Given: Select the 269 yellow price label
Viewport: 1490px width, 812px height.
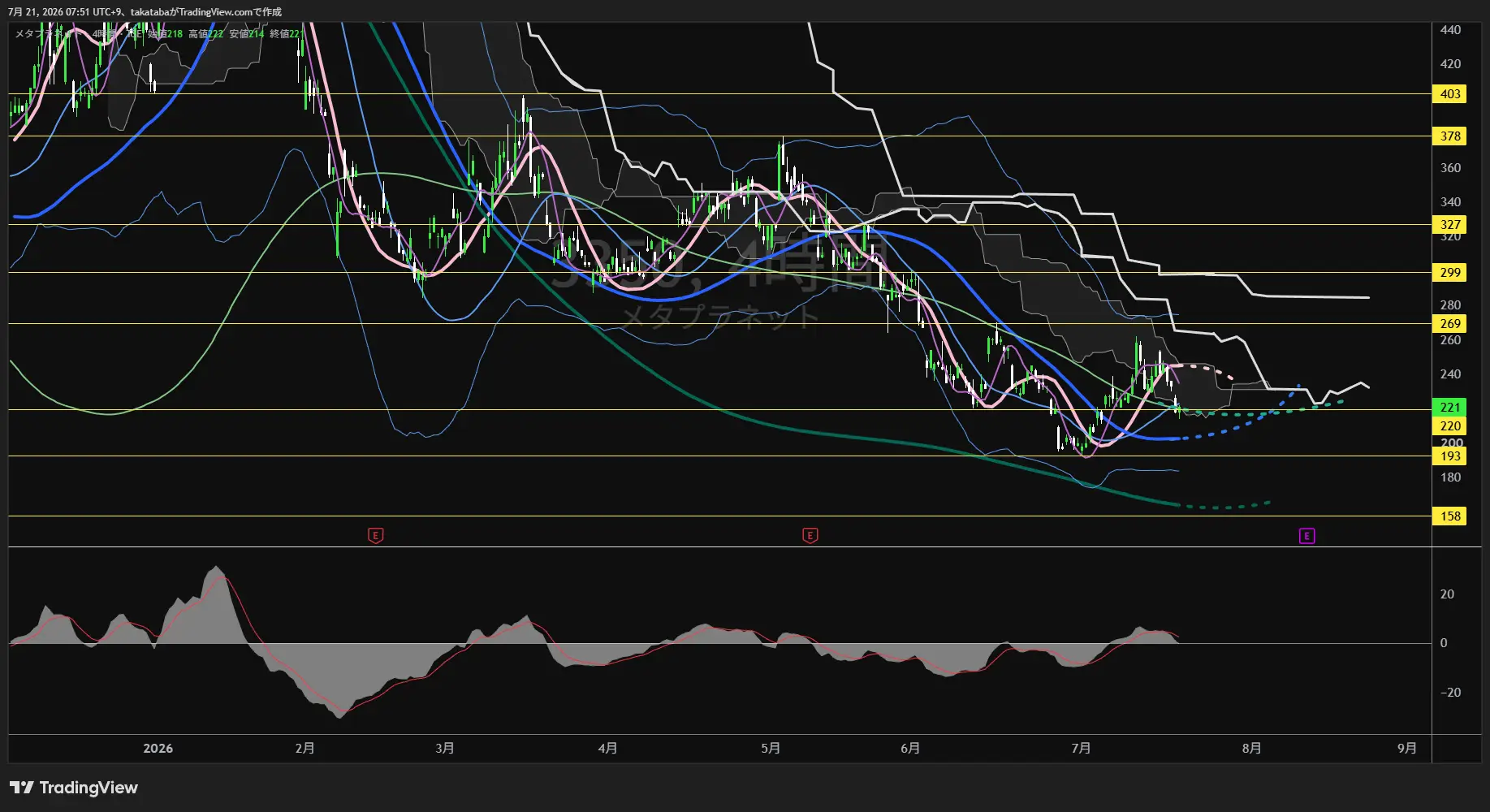Looking at the screenshot, I should tap(1449, 324).
